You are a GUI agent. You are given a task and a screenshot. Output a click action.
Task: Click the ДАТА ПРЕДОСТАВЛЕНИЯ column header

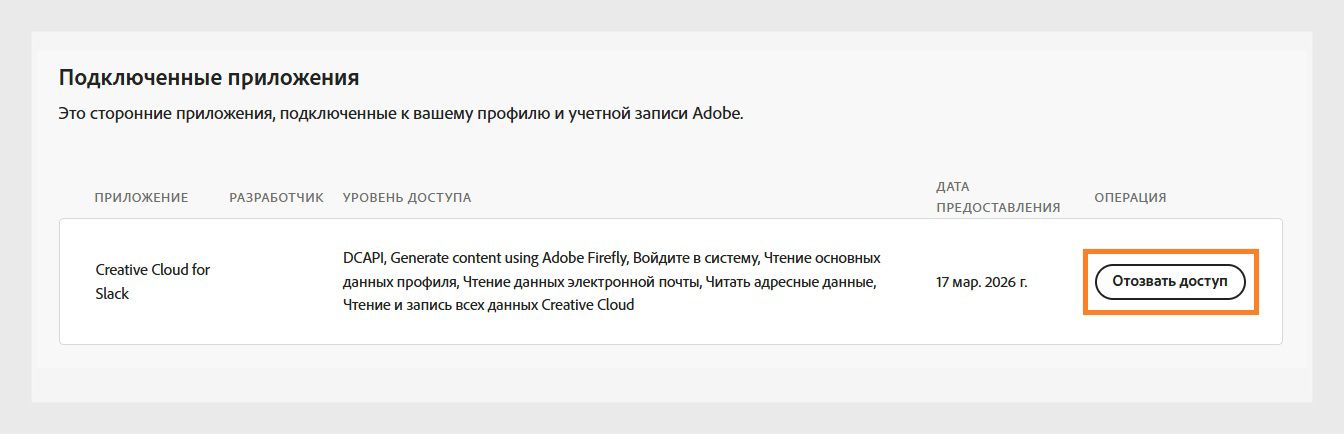[997, 197]
